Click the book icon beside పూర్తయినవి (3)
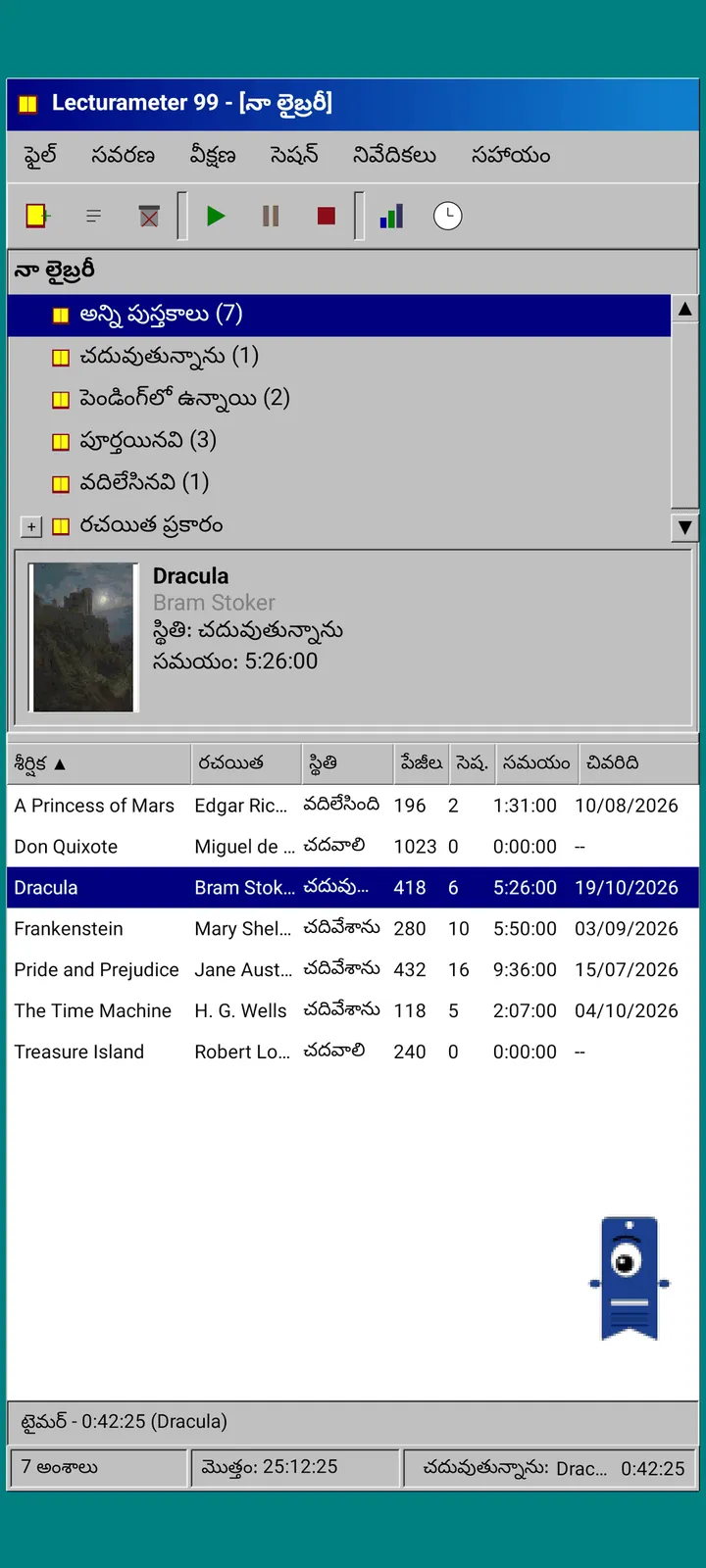The width and height of the screenshot is (706, 1568). coord(61,442)
